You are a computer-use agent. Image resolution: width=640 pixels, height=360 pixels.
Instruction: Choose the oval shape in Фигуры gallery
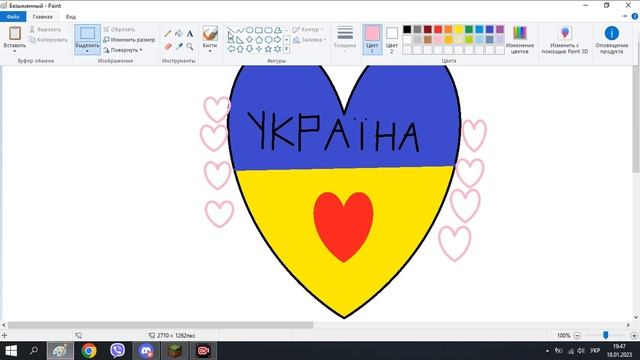pos(249,30)
